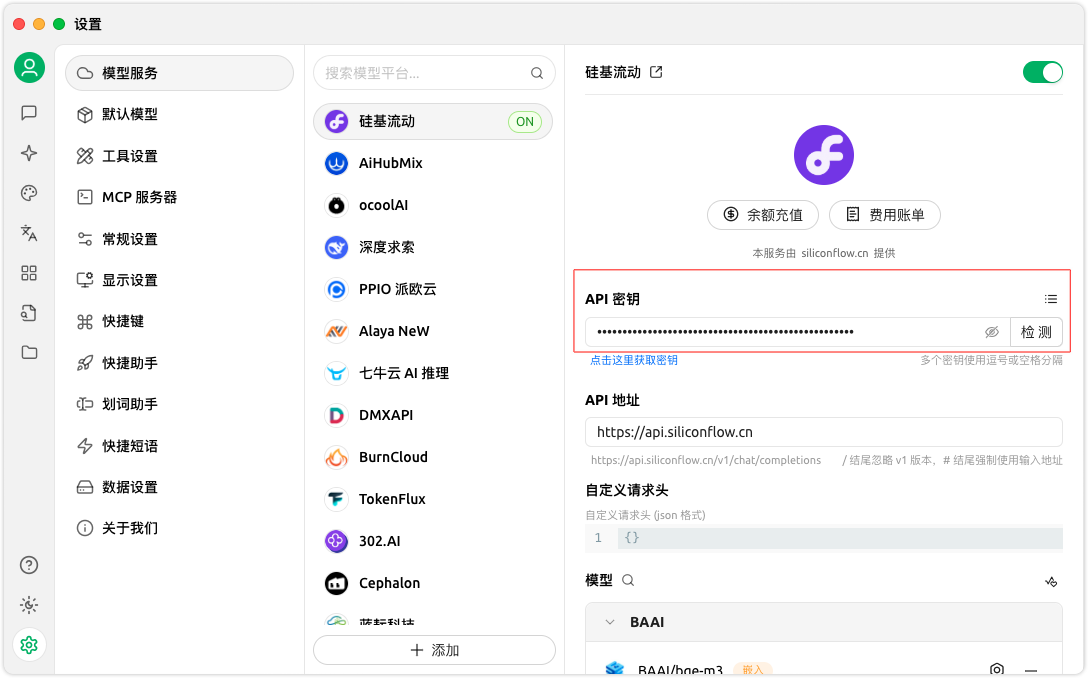The height and width of the screenshot is (678, 1088).
Task: Open the help question mark icon
Action: (x=29, y=565)
